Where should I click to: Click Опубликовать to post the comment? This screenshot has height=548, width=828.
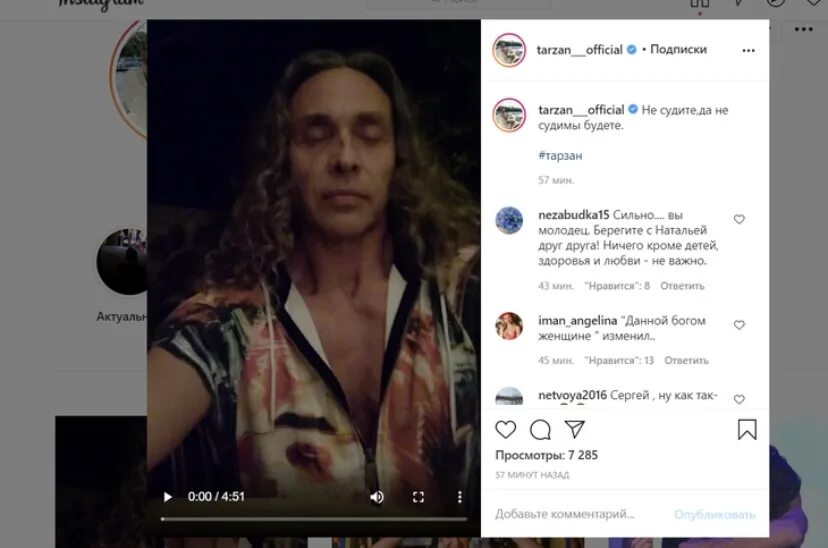click(714, 514)
